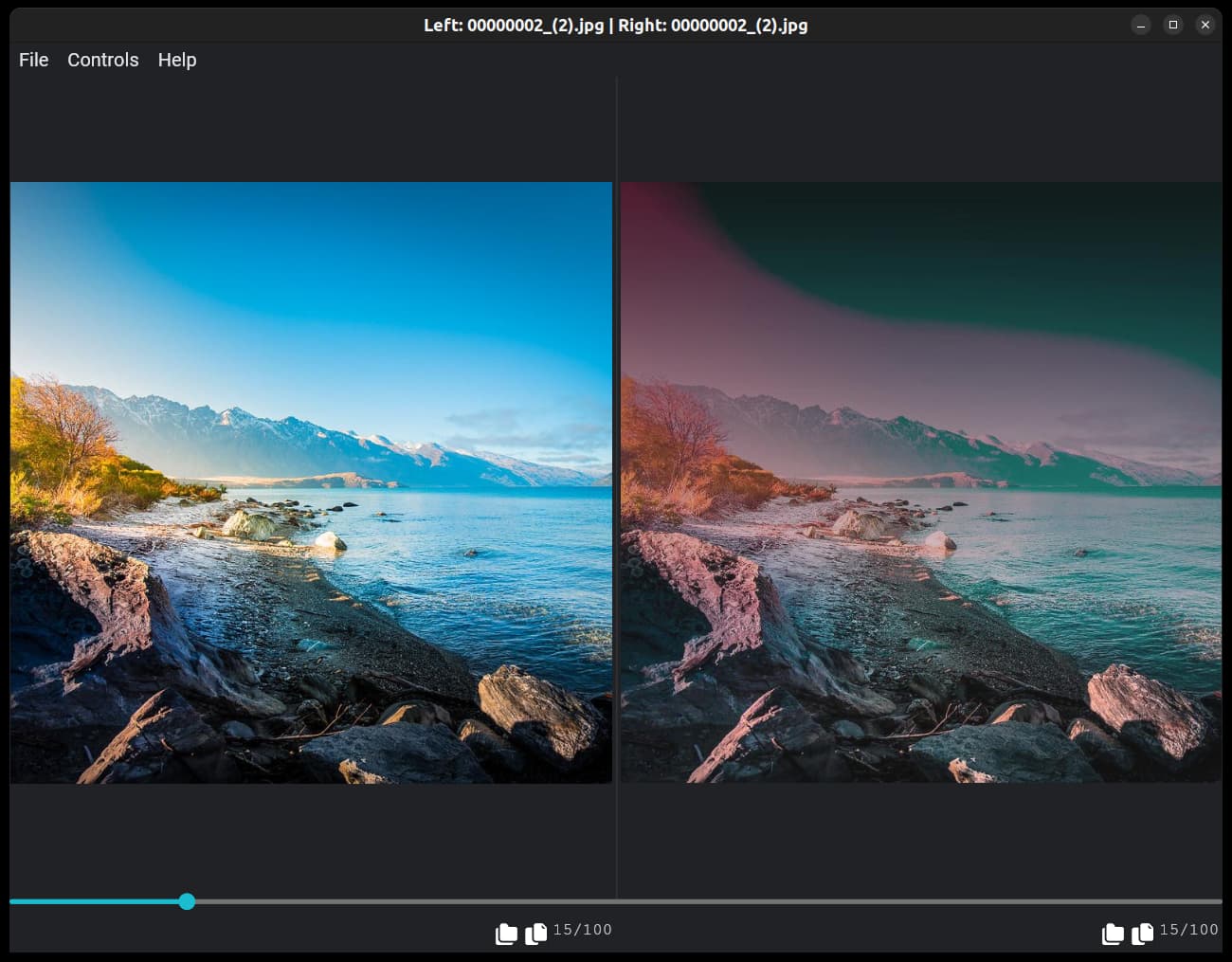Click the teal slider handle

187,901
